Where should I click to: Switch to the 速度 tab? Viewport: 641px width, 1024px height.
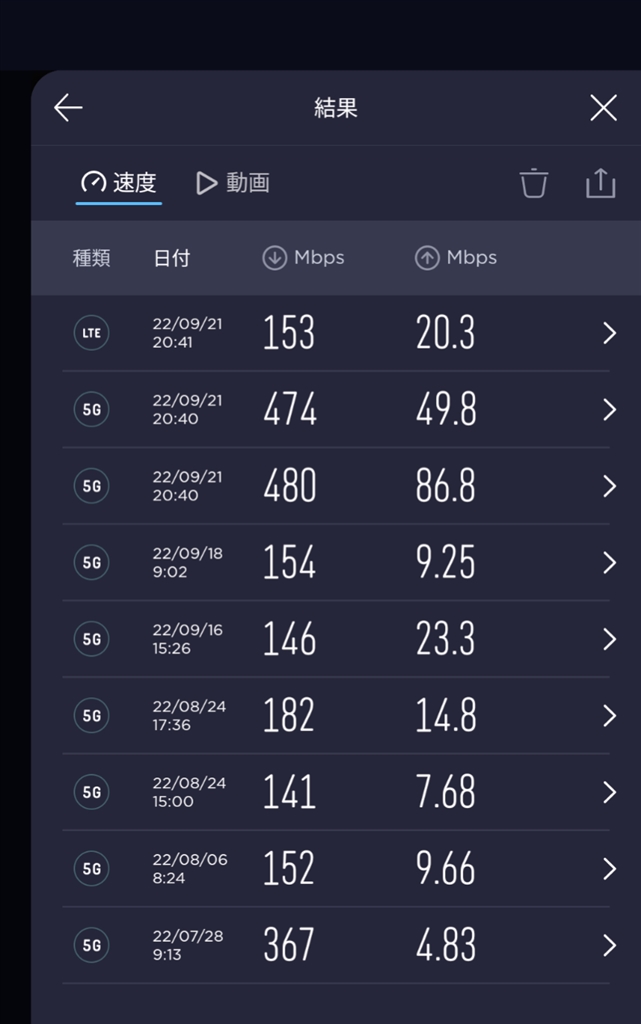[x=119, y=183]
